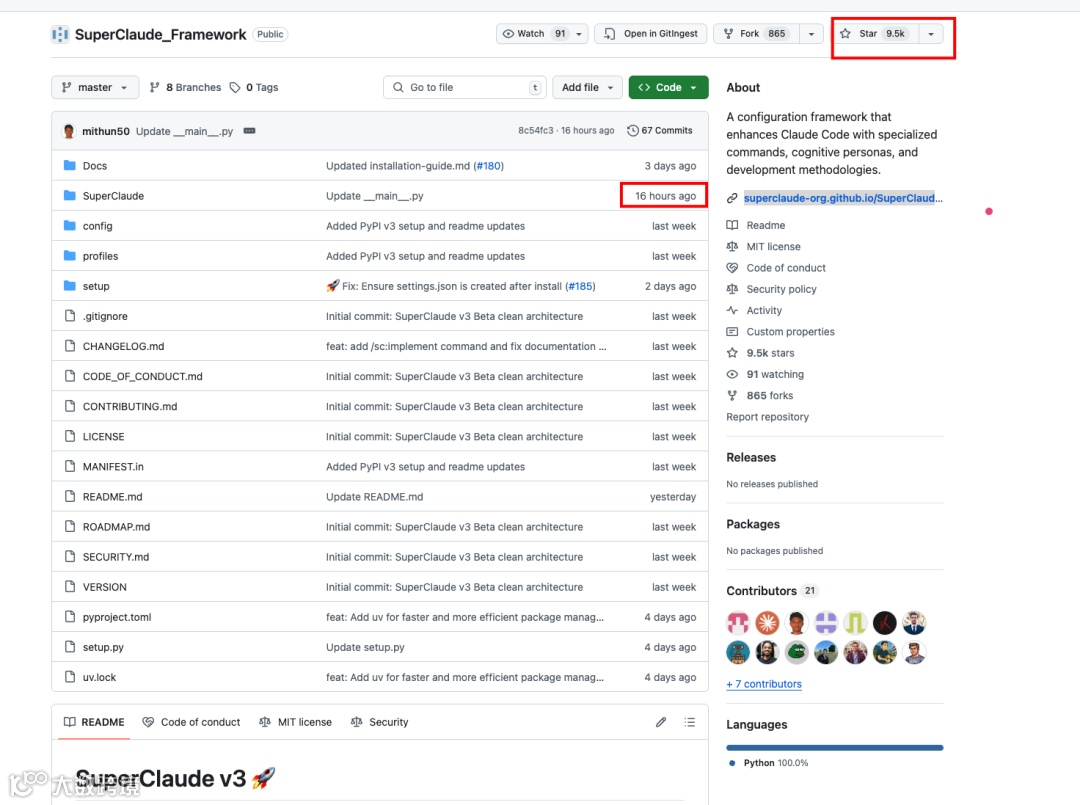Open the master branch selector
This screenshot has height=805, width=1080.
click(95, 87)
